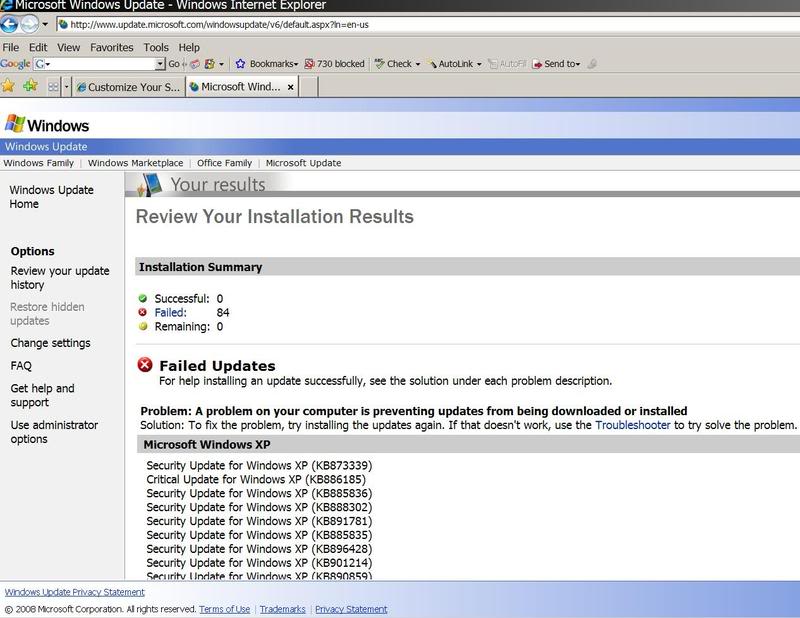This screenshot has width=800, height=618.
Task: Open the Send to dropdown
Action: coord(557,64)
